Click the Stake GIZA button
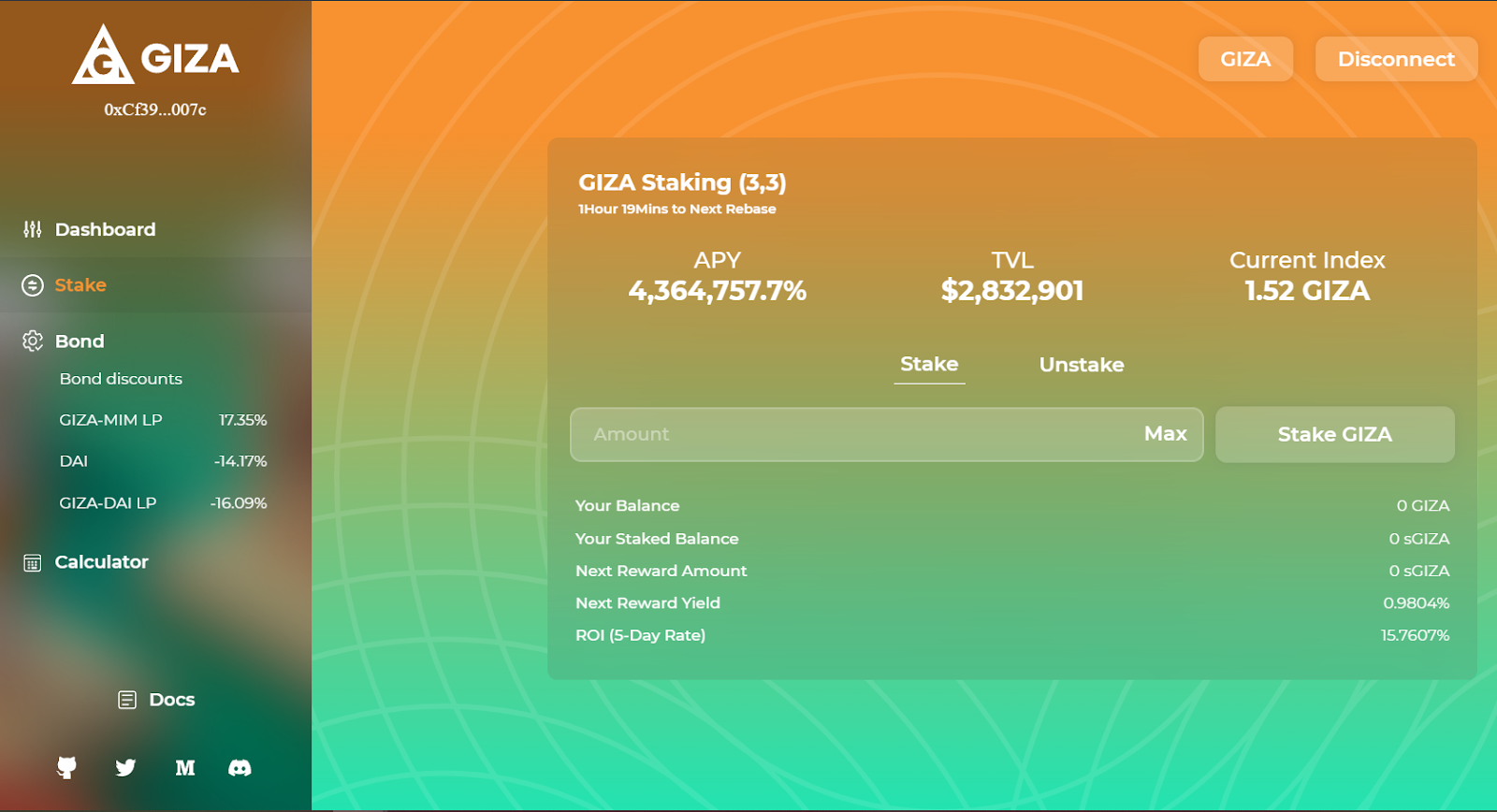The image size is (1497, 812). click(x=1335, y=434)
